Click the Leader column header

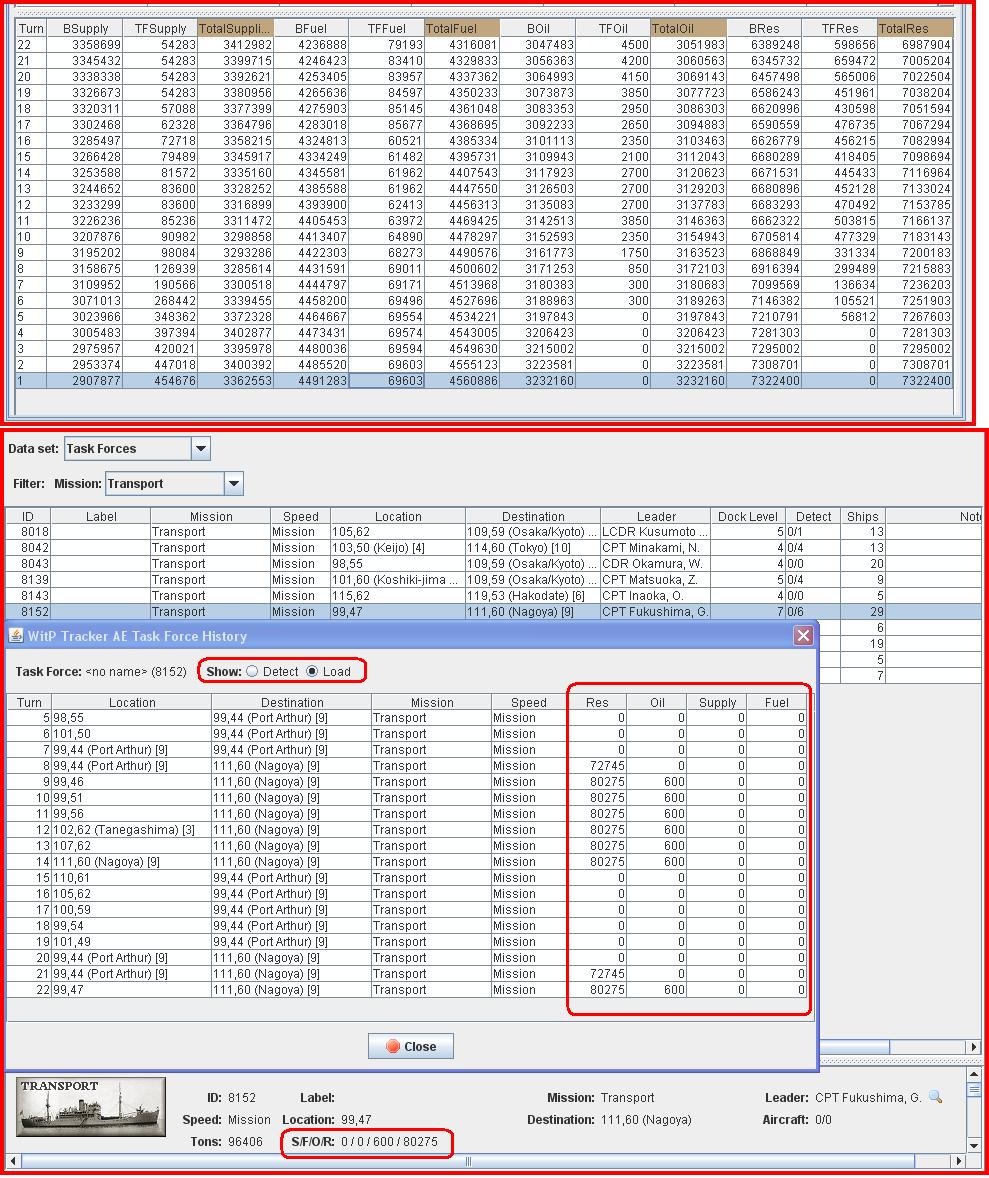coord(655,516)
